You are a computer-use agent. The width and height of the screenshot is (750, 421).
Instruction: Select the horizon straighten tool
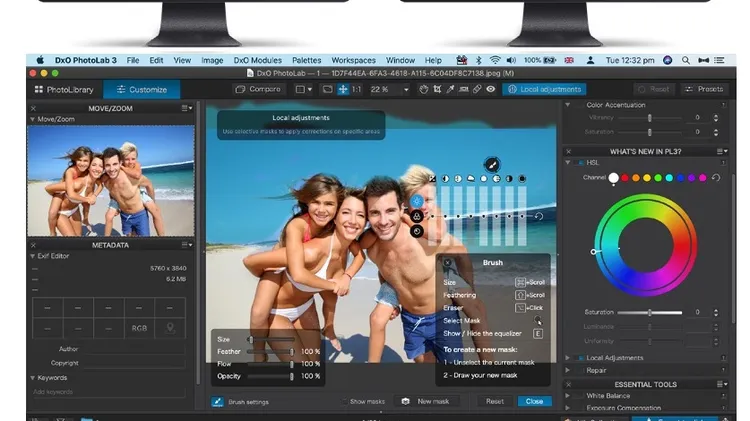click(463, 89)
